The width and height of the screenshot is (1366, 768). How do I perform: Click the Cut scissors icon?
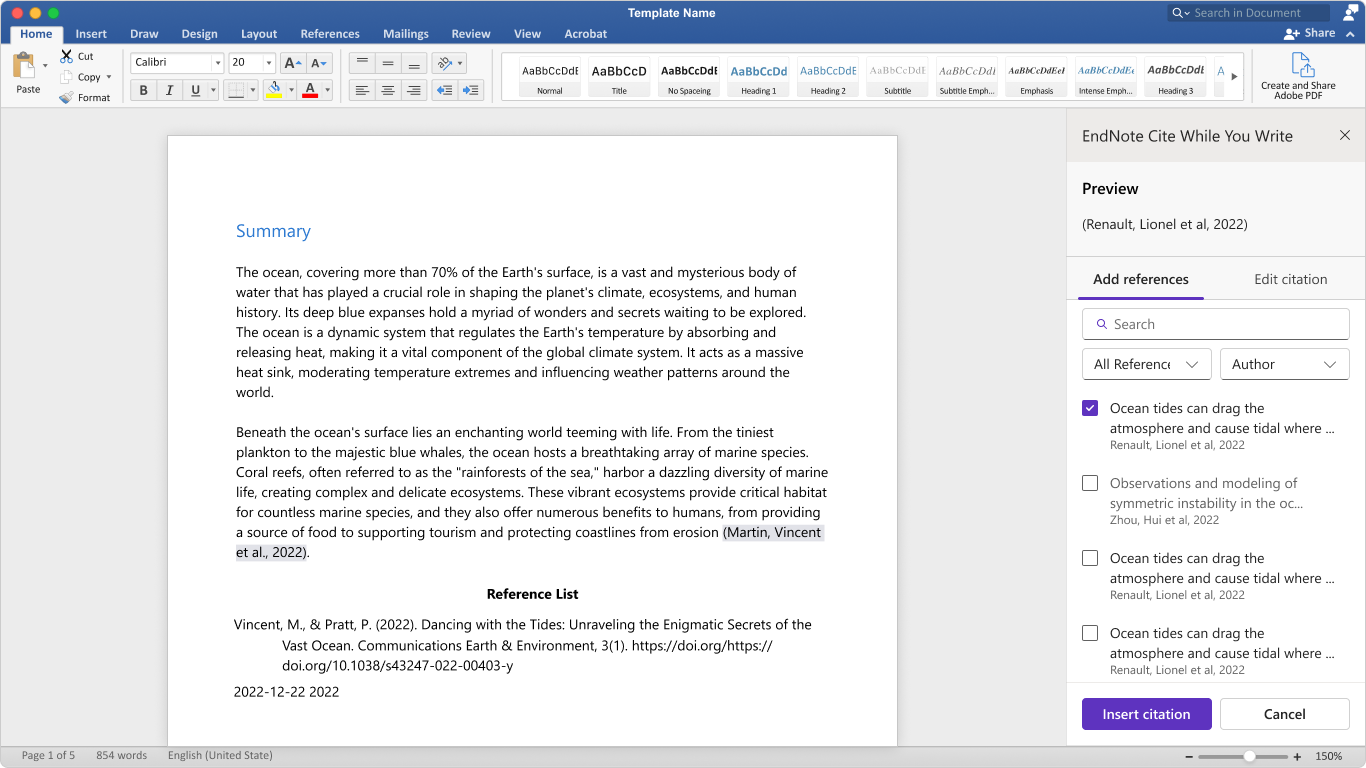[x=66, y=56]
